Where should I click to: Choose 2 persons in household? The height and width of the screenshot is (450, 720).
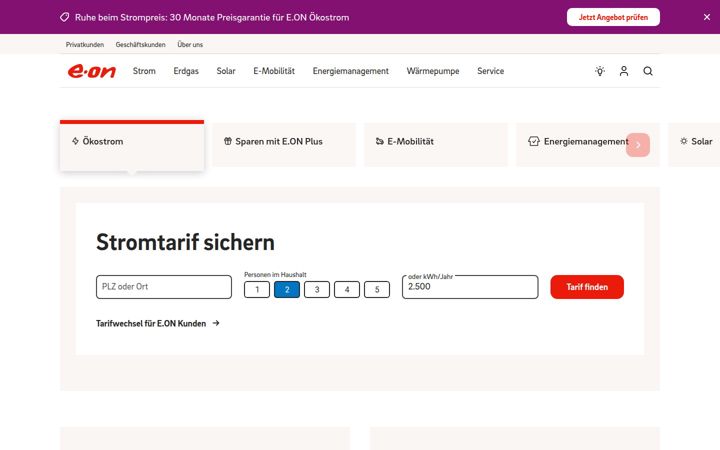287,290
